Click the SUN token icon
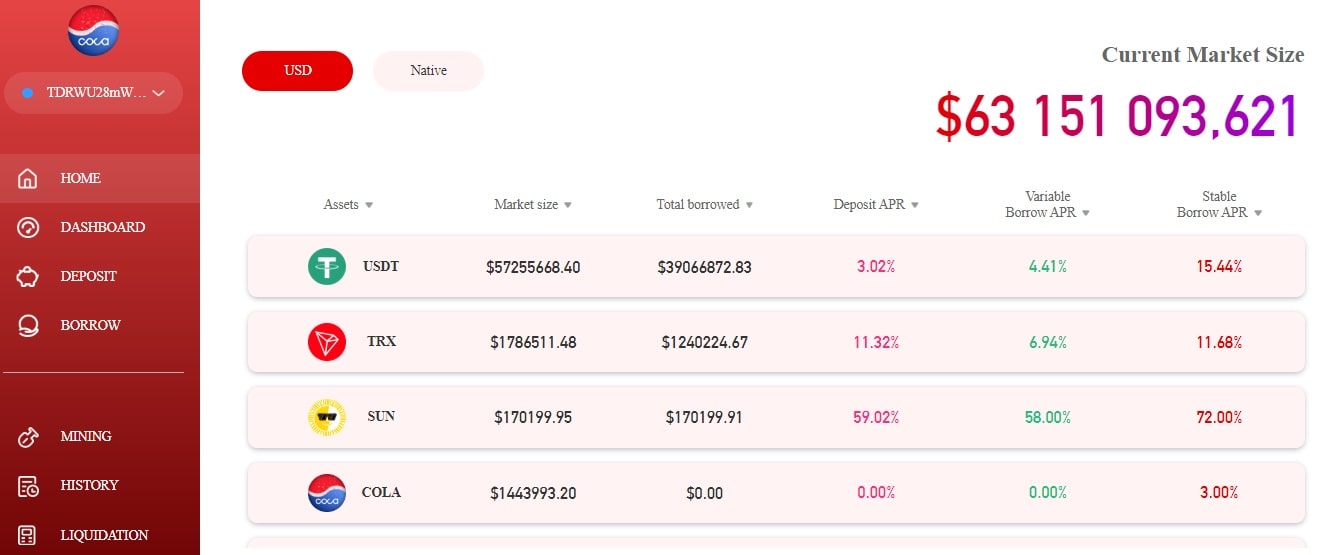The height and width of the screenshot is (555, 1325). click(327, 417)
